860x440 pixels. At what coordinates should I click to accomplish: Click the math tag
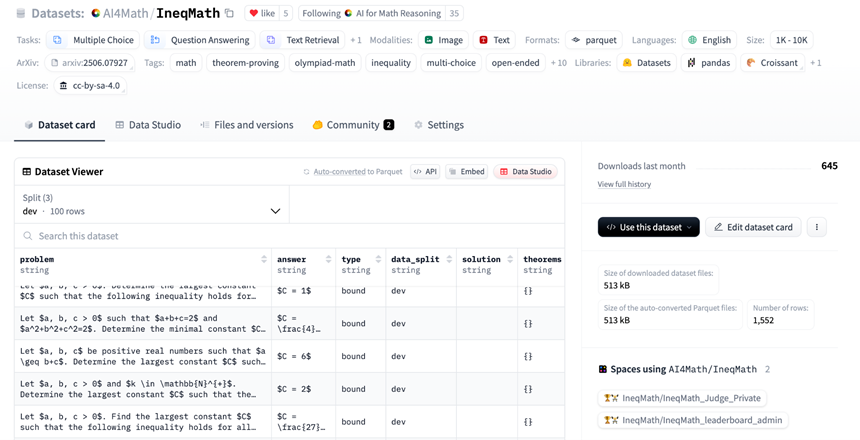click(186, 63)
